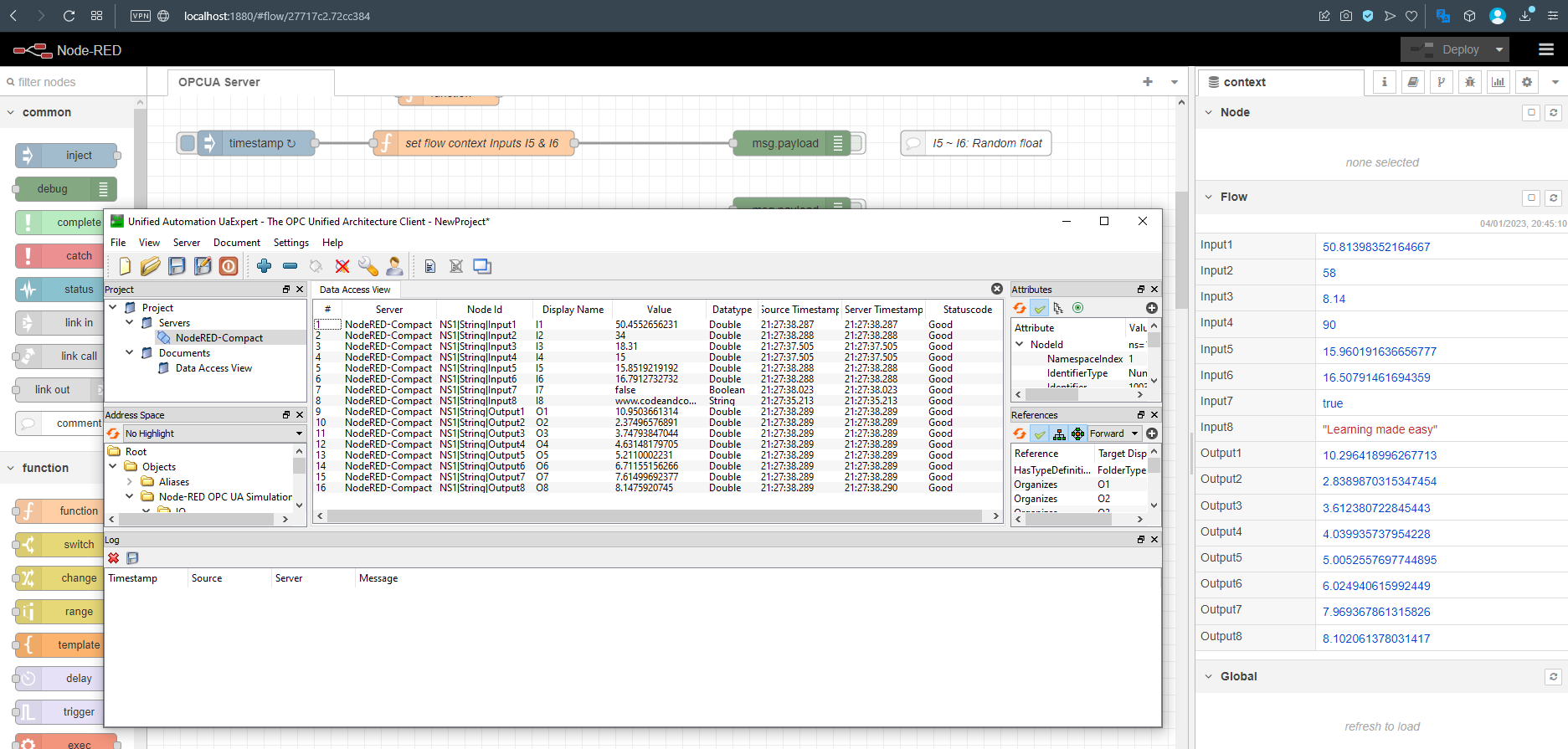1568x749 pixels.
Task: Refresh the Attributes panel with orange arrows
Action: tap(1020, 308)
